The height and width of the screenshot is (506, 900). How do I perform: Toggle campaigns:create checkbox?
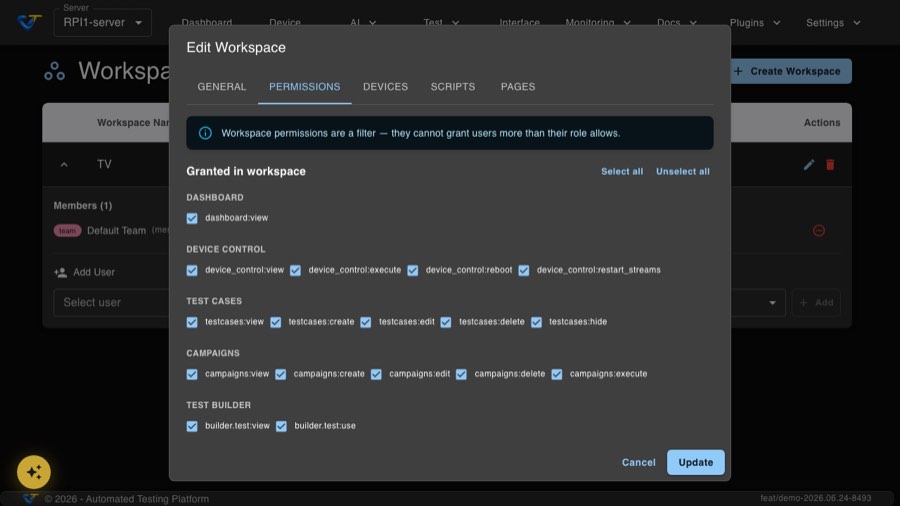coord(281,374)
